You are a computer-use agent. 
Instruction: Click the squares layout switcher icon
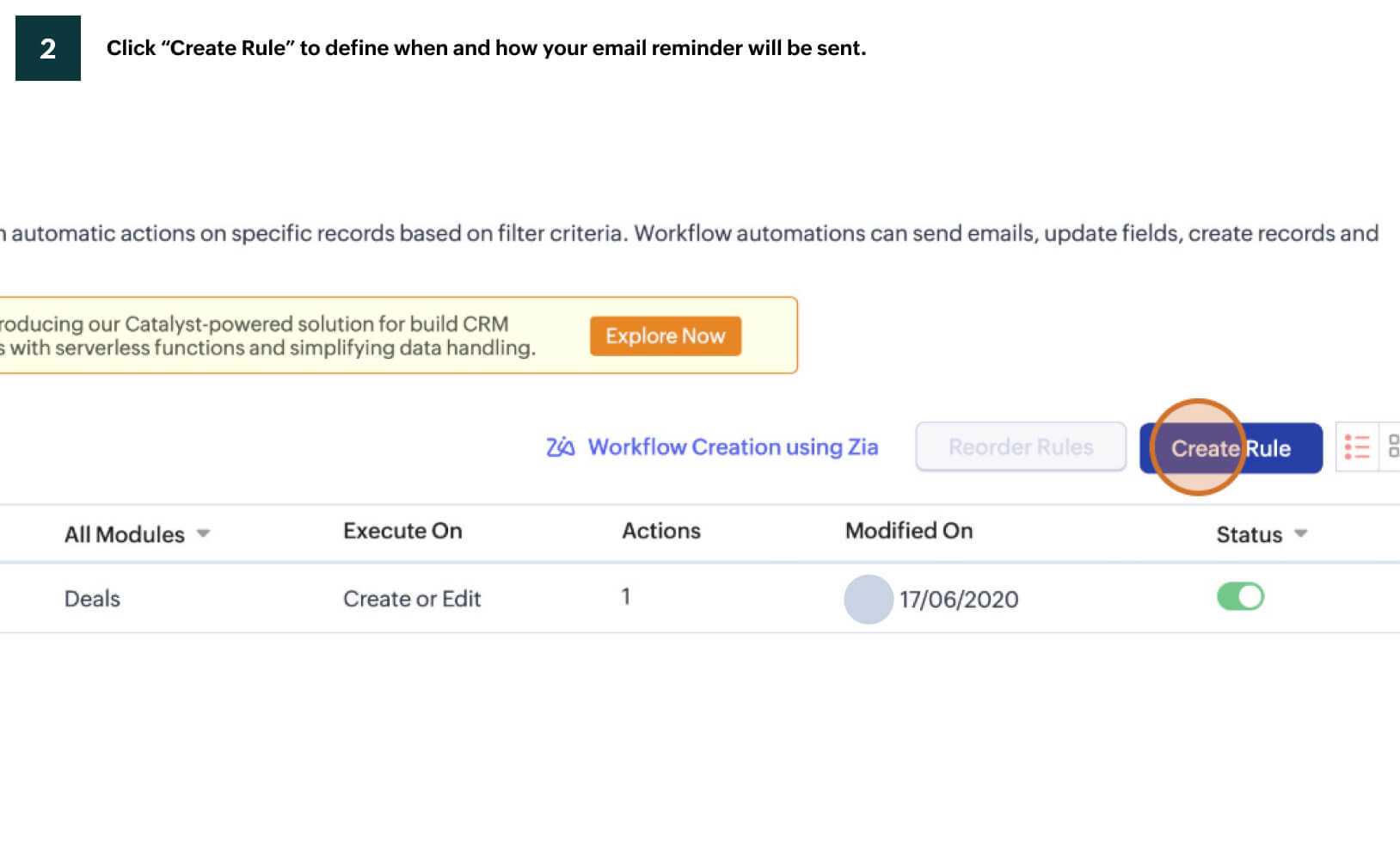[x=1395, y=447]
